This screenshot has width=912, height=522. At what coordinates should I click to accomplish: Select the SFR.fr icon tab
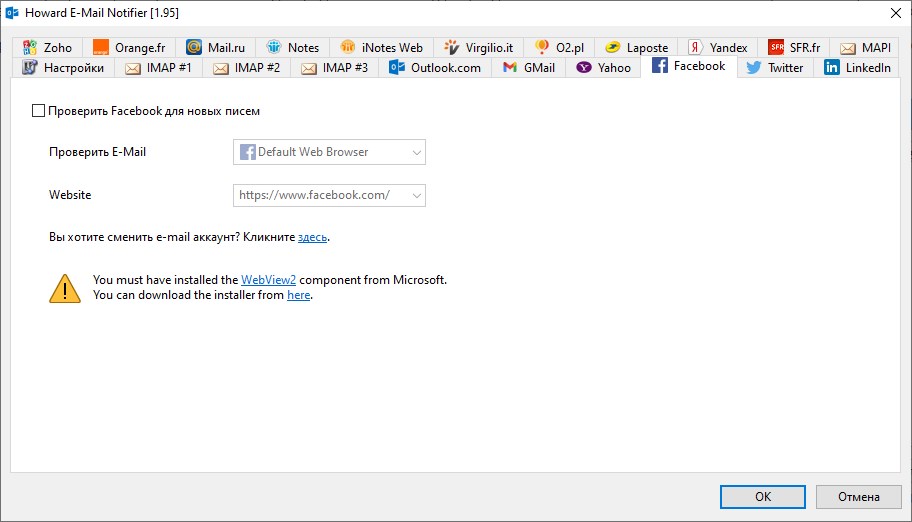776,47
